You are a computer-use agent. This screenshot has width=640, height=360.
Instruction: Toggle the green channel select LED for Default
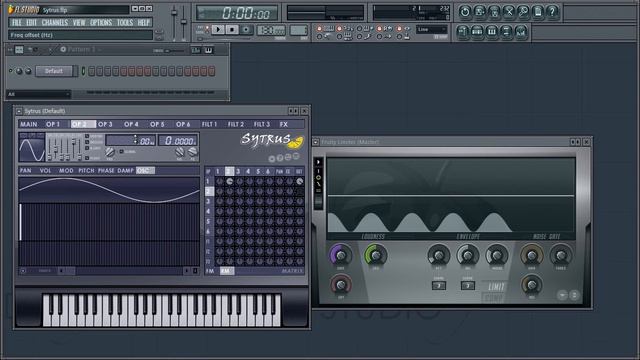coord(83,71)
